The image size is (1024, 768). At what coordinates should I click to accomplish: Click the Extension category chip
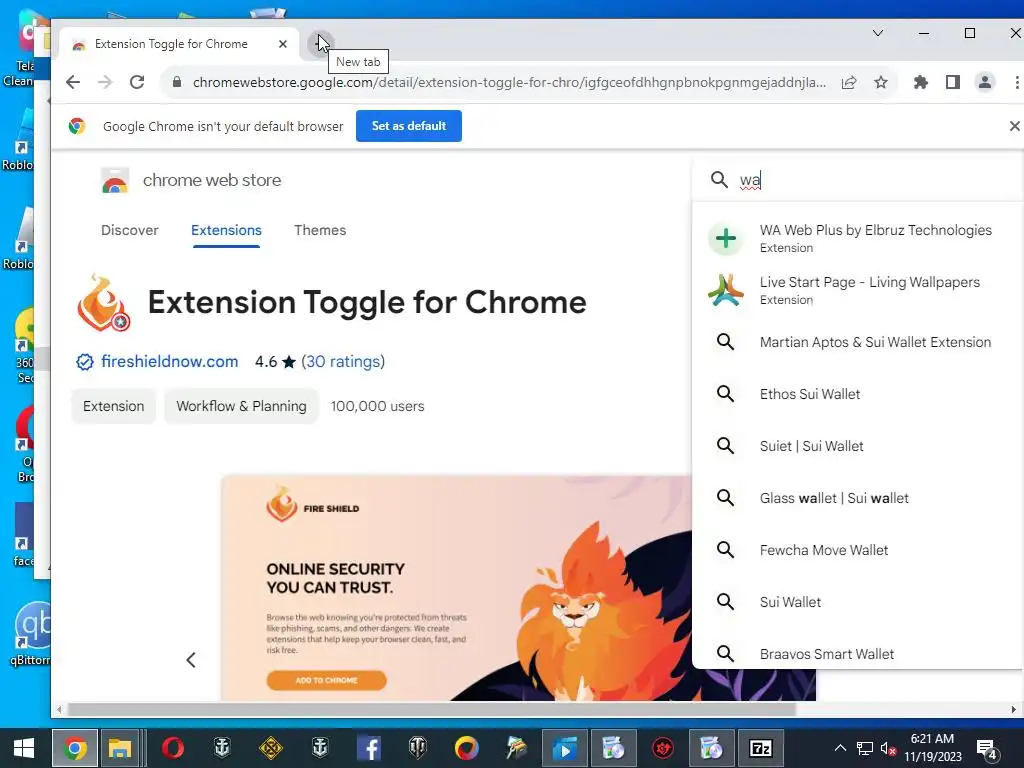pos(114,406)
